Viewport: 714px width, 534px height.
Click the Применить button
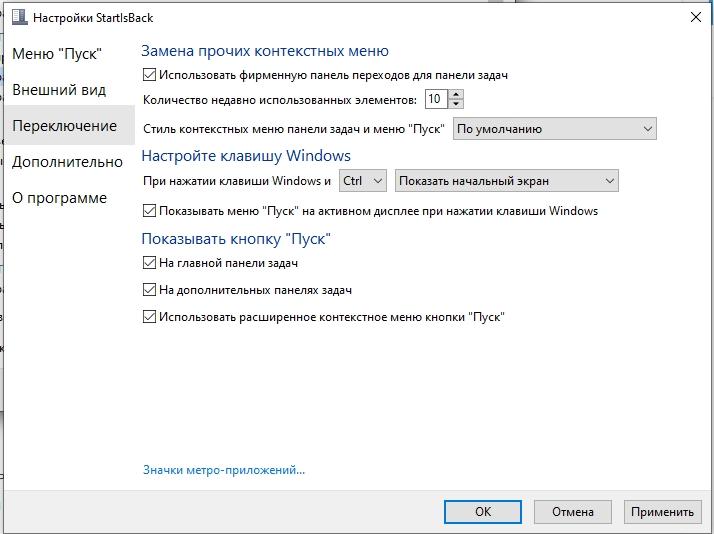(662, 512)
